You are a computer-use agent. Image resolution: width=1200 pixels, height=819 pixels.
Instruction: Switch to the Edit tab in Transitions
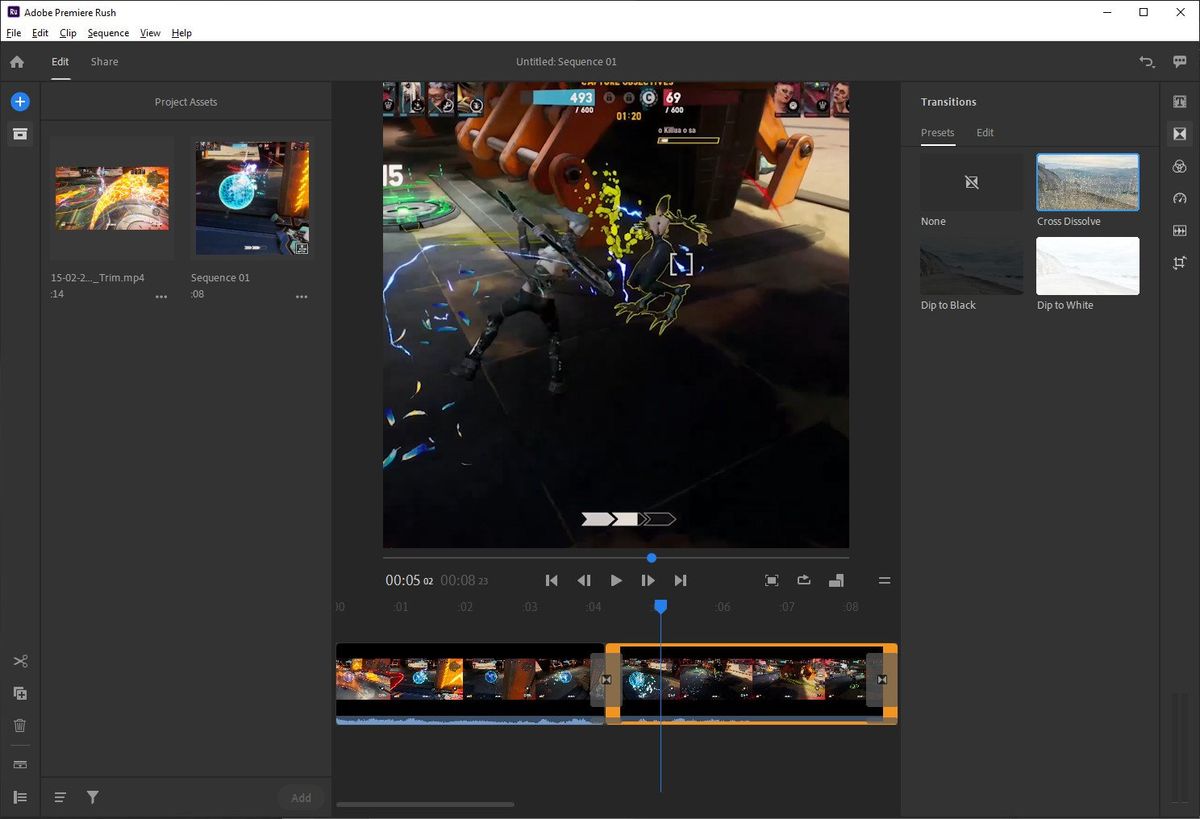pyautogui.click(x=985, y=132)
